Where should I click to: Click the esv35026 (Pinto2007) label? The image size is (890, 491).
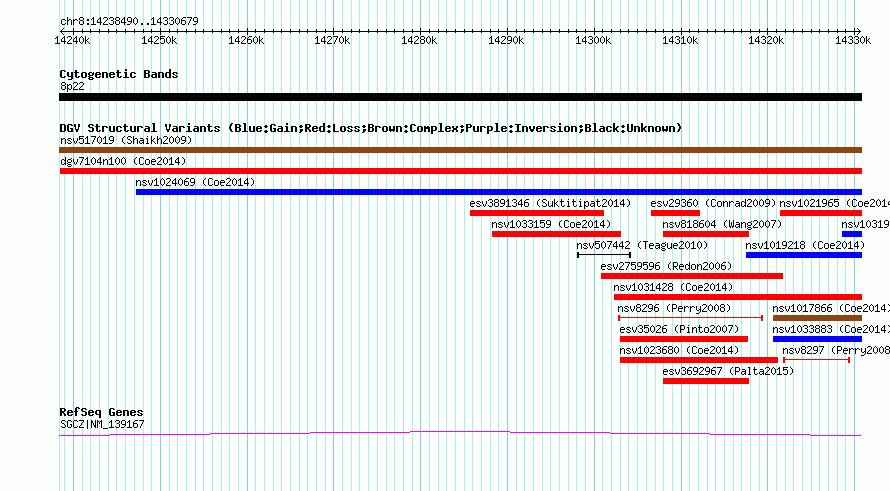679,329
